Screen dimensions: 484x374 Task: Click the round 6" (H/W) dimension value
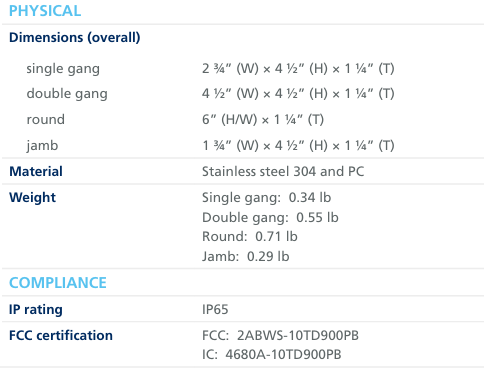click(x=263, y=120)
